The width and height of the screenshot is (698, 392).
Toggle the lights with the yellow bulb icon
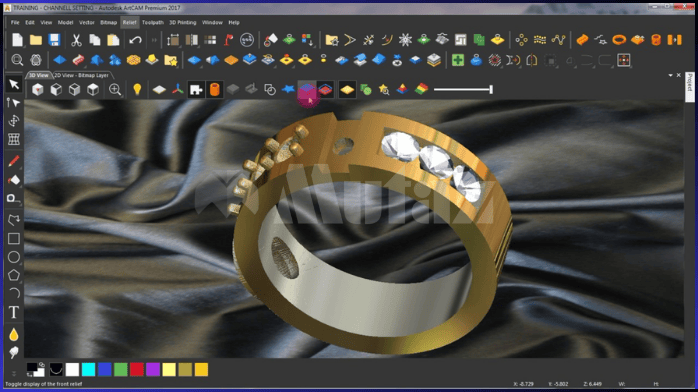(x=137, y=89)
